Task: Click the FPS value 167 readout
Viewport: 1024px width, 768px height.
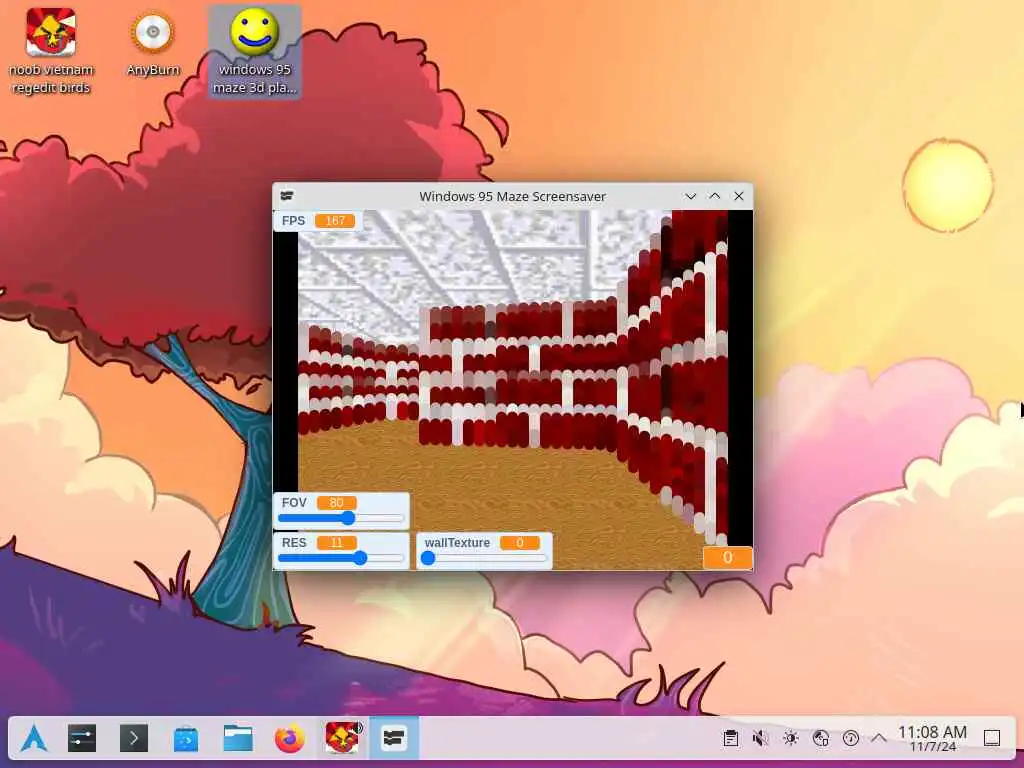Action: coord(335,221)
